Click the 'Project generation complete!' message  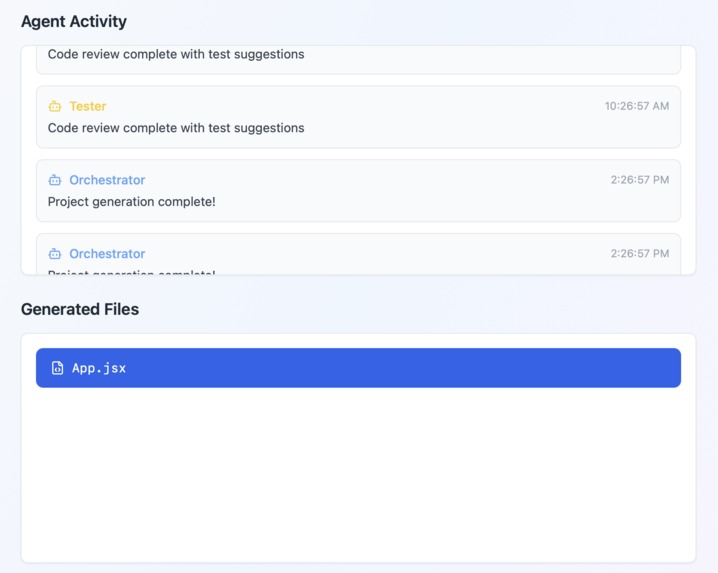click(131, 202)
